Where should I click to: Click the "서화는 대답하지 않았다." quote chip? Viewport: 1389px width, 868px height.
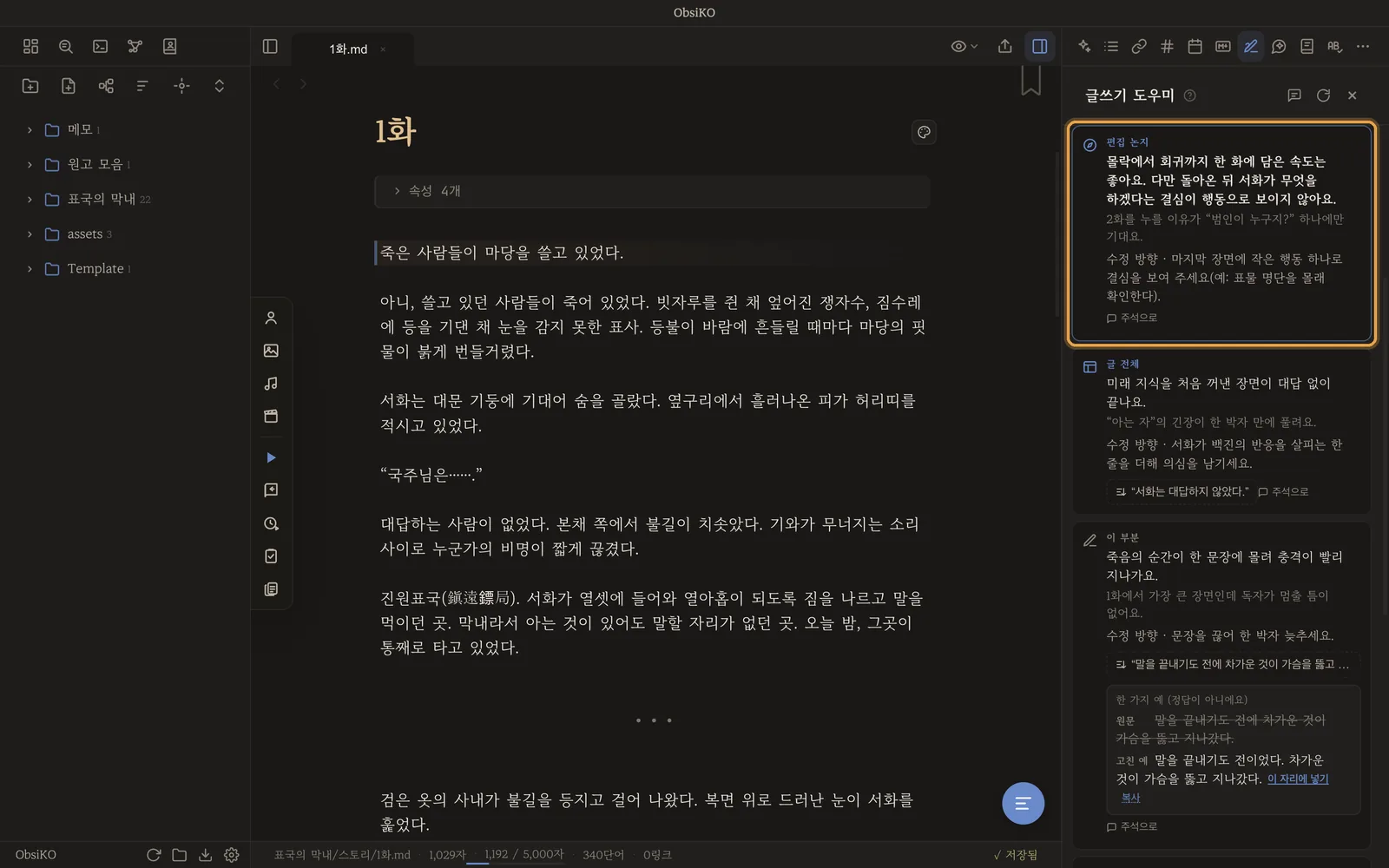pos(1182,491)
